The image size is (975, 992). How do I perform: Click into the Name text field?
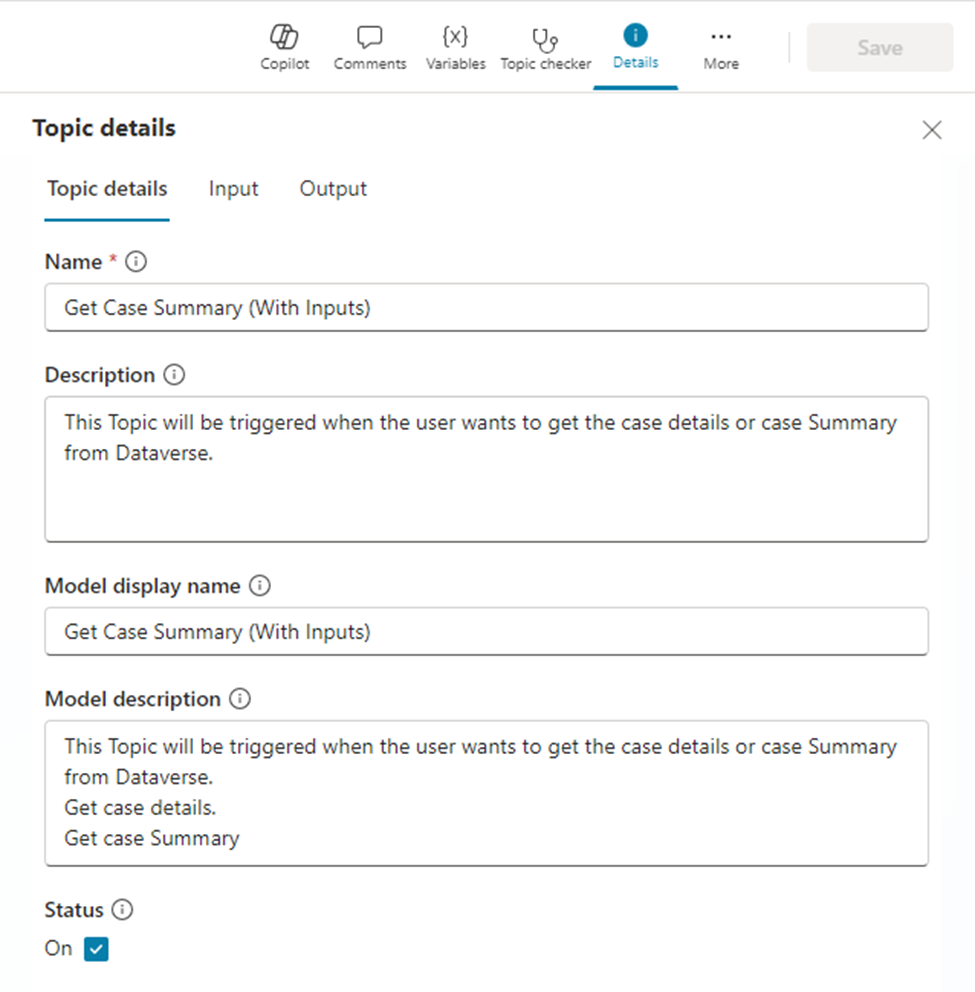486,308
